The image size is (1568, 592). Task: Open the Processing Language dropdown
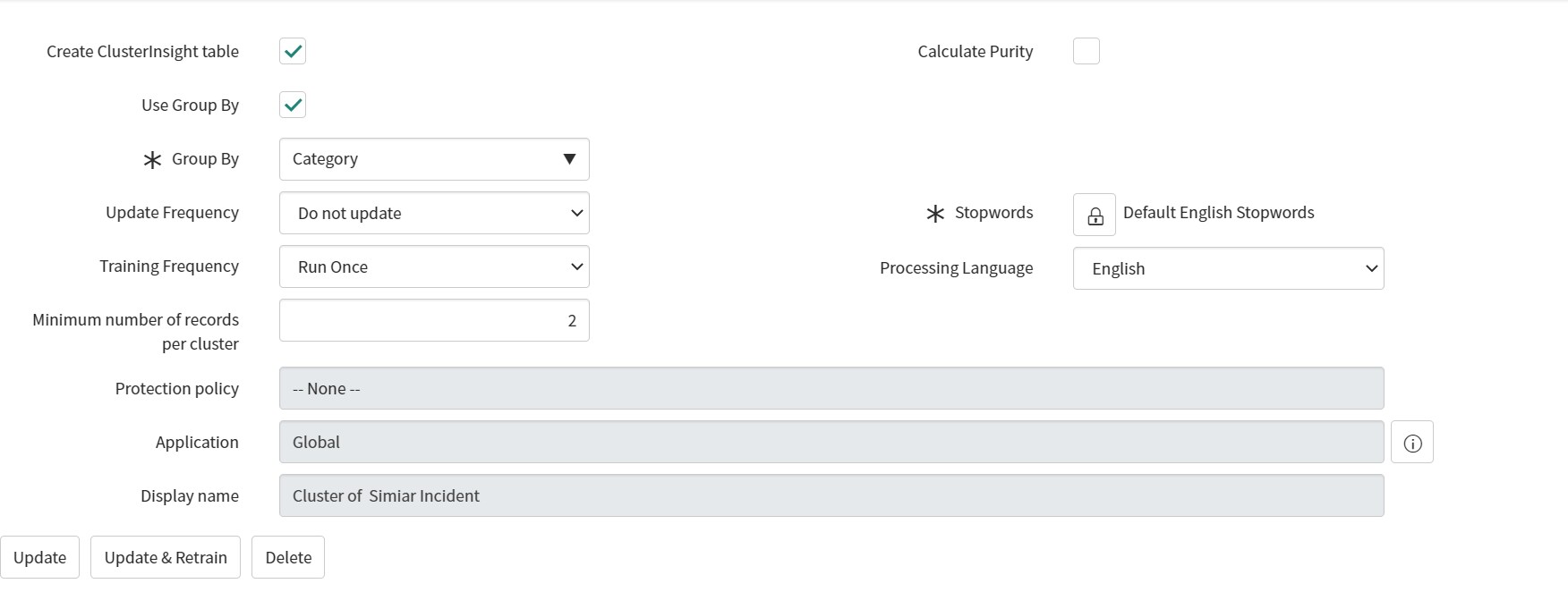coord(1228,268)
